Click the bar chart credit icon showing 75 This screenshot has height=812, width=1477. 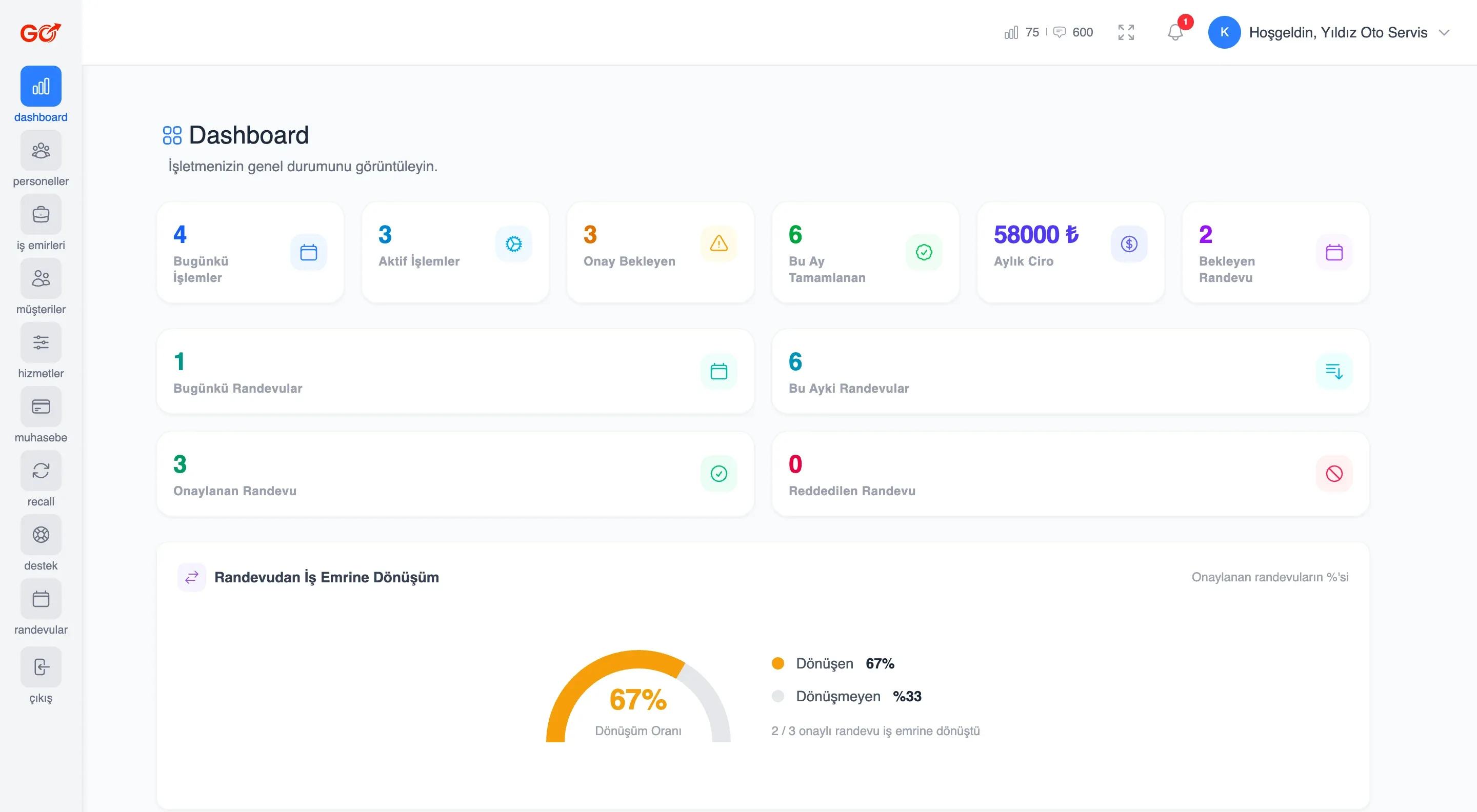click(1011, 33)
